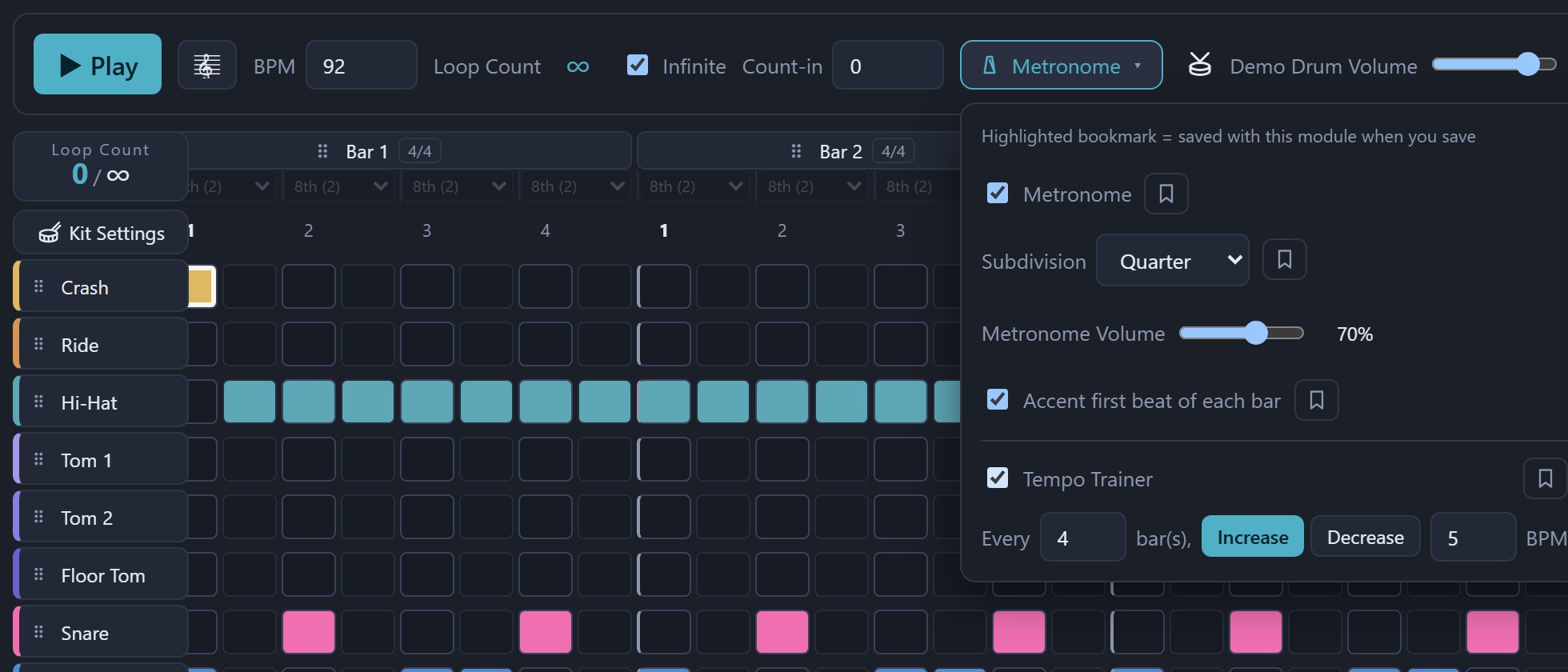Click the BPM input field showing 92
Image resolution: width=1568 pixels, height=672 pixels.
pos(361,66)
